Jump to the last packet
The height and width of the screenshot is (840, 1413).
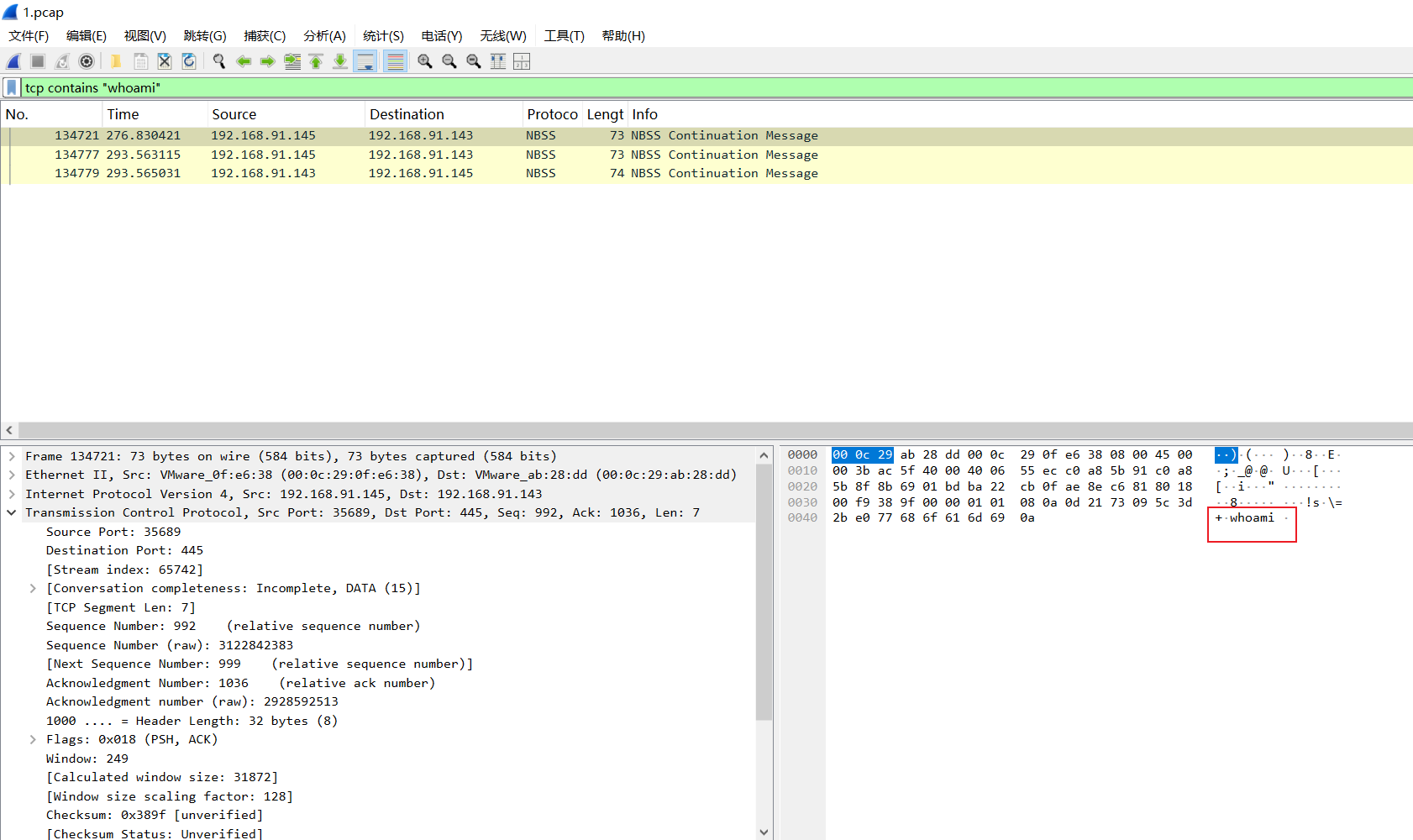340,61
